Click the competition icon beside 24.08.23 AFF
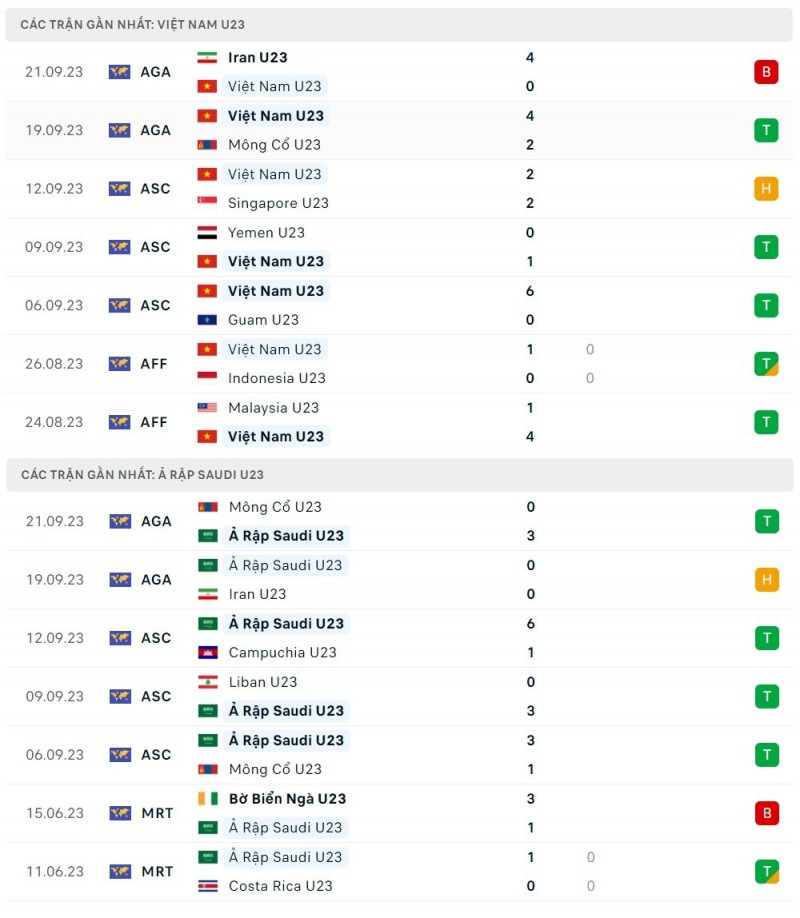This screenshot has width=800, height=918. point(120,422)
